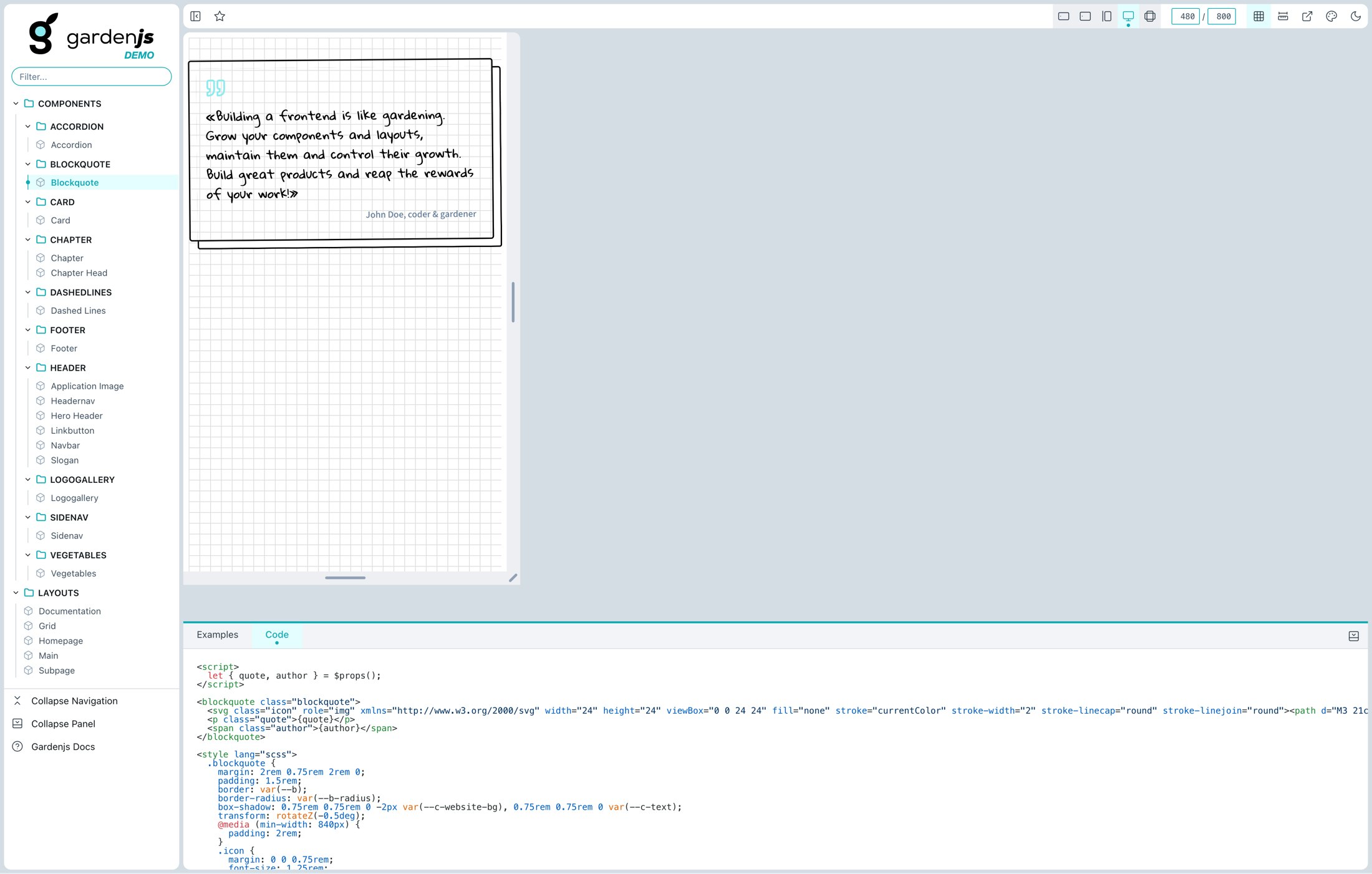Toggle the grid overlay on the preview
Screen dimensions: 1372x874
pos(1258,16)
